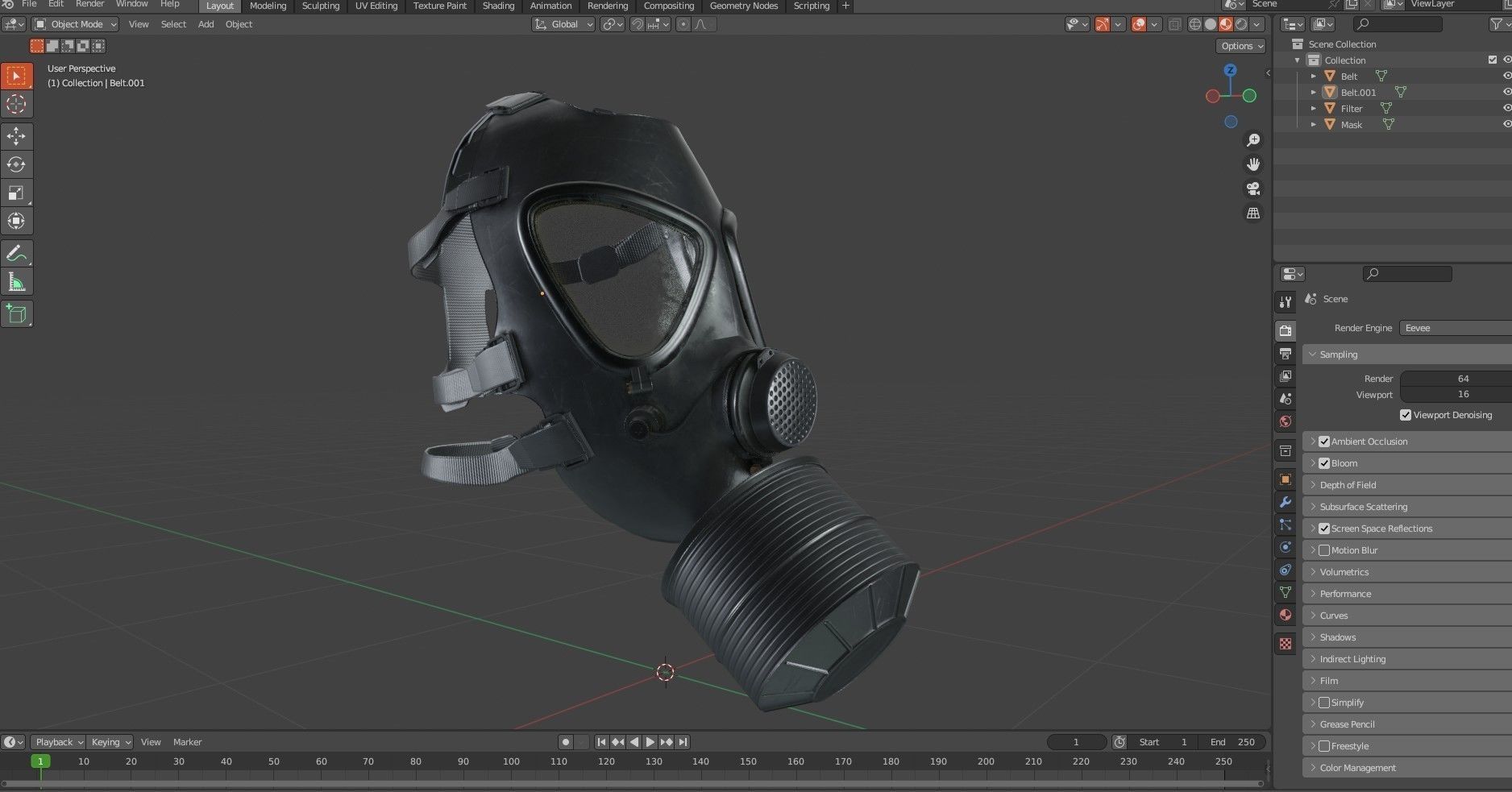The width and height of the screenshot is (1512, 792).
Task: Open Scene properties tab
Action: point(1286,399)
